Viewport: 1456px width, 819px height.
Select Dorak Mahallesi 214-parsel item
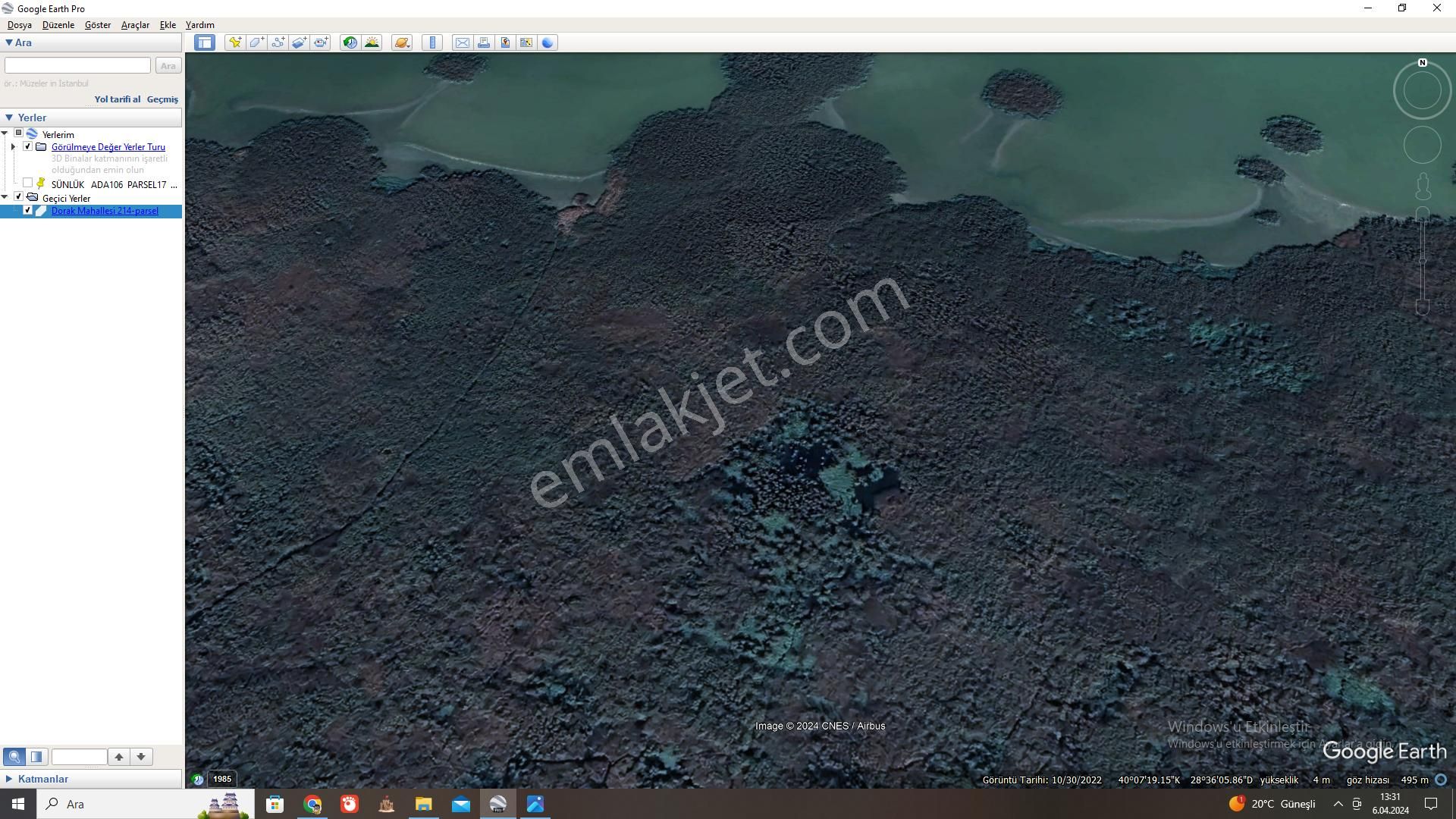coord(105,211)
